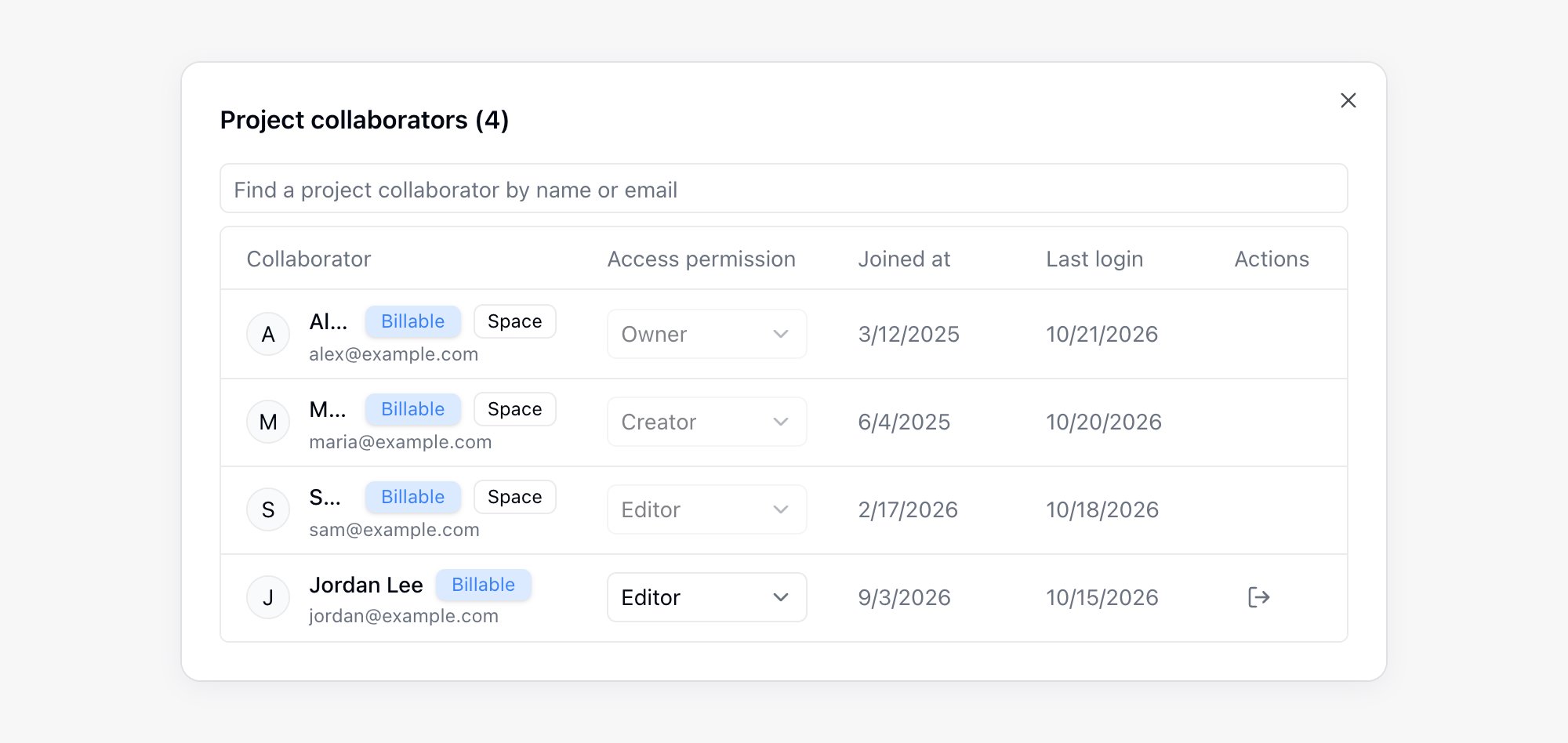Click the Collaborator column header
Image resolution: width=1568 pixels, height=743 pixels.
(308, 259)
